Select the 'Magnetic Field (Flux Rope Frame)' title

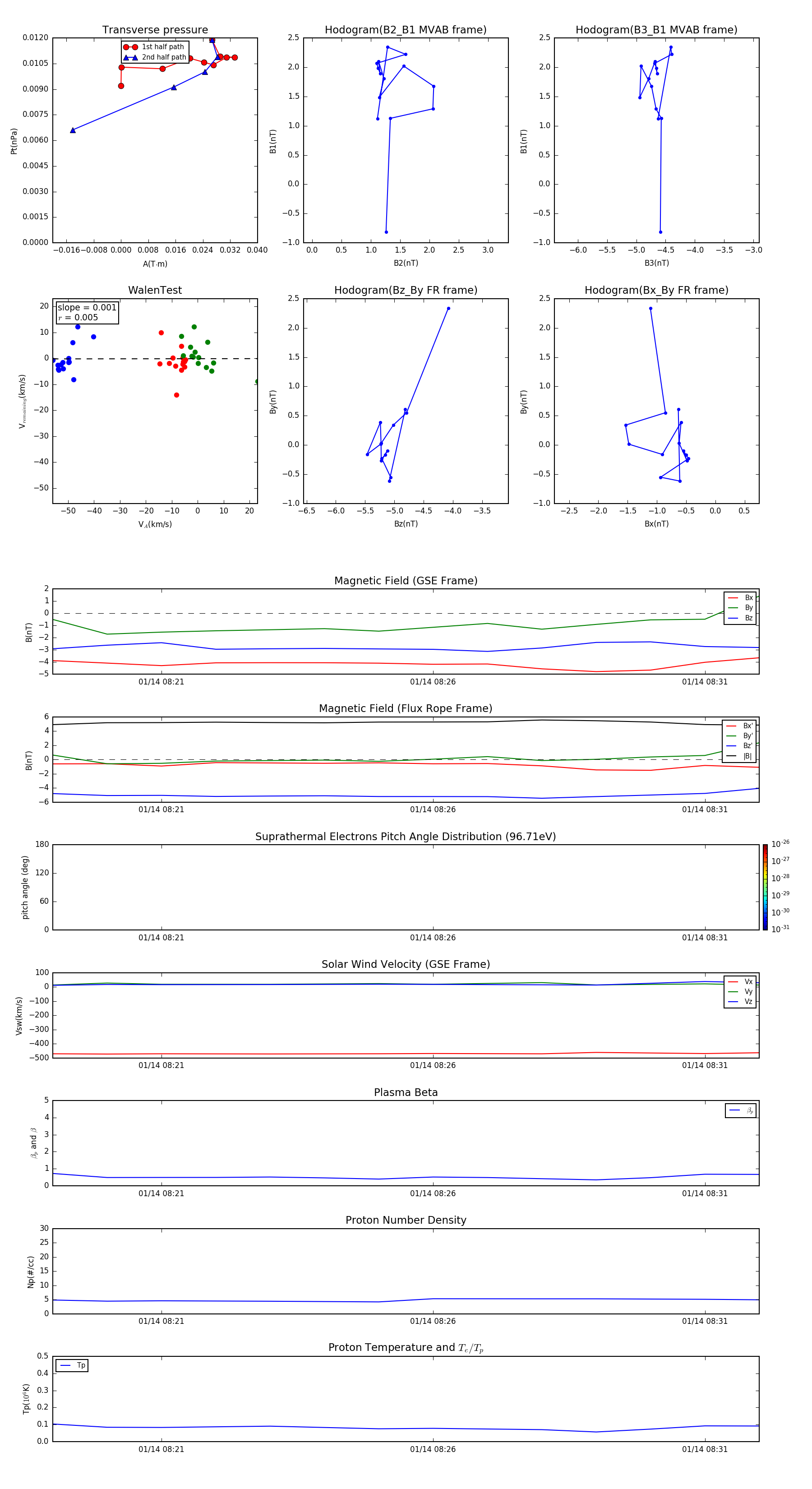click(406, 709)
